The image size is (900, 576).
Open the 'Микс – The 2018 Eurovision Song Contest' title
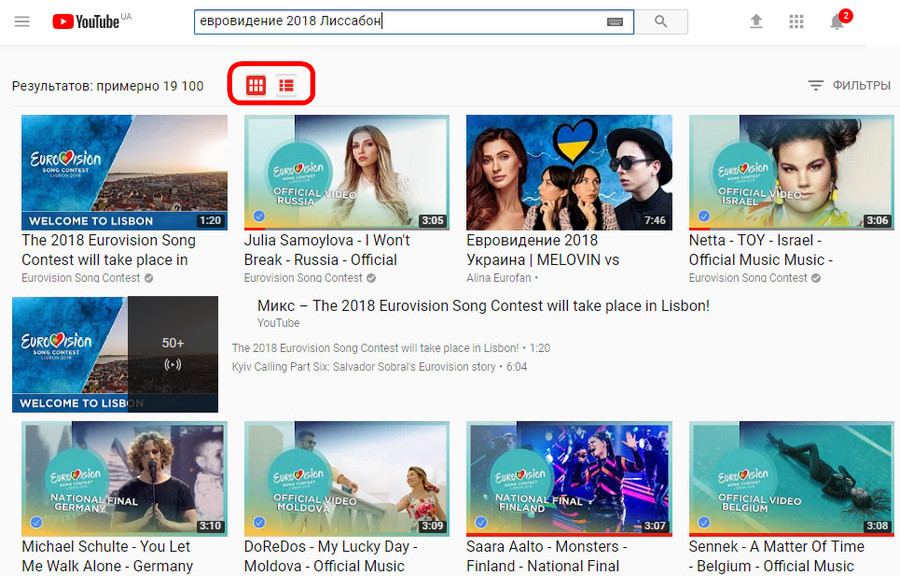click(483, 306)
